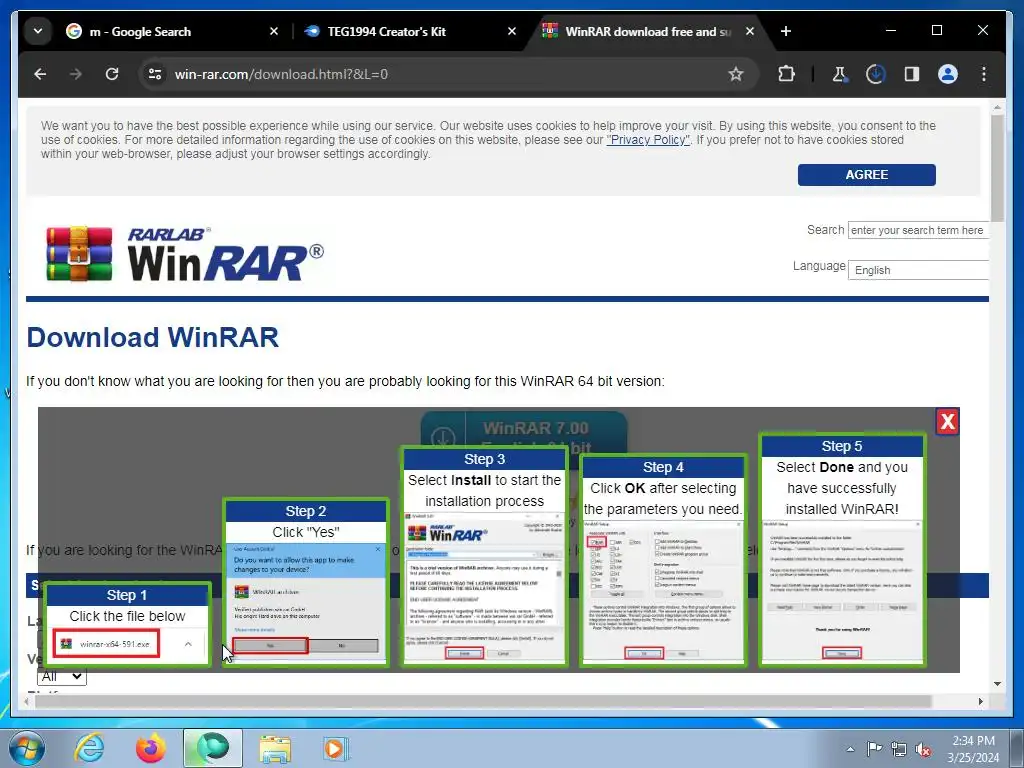Click the muted volume tray icon
This screenshot has height=768, width=1024.
(923, 749)
